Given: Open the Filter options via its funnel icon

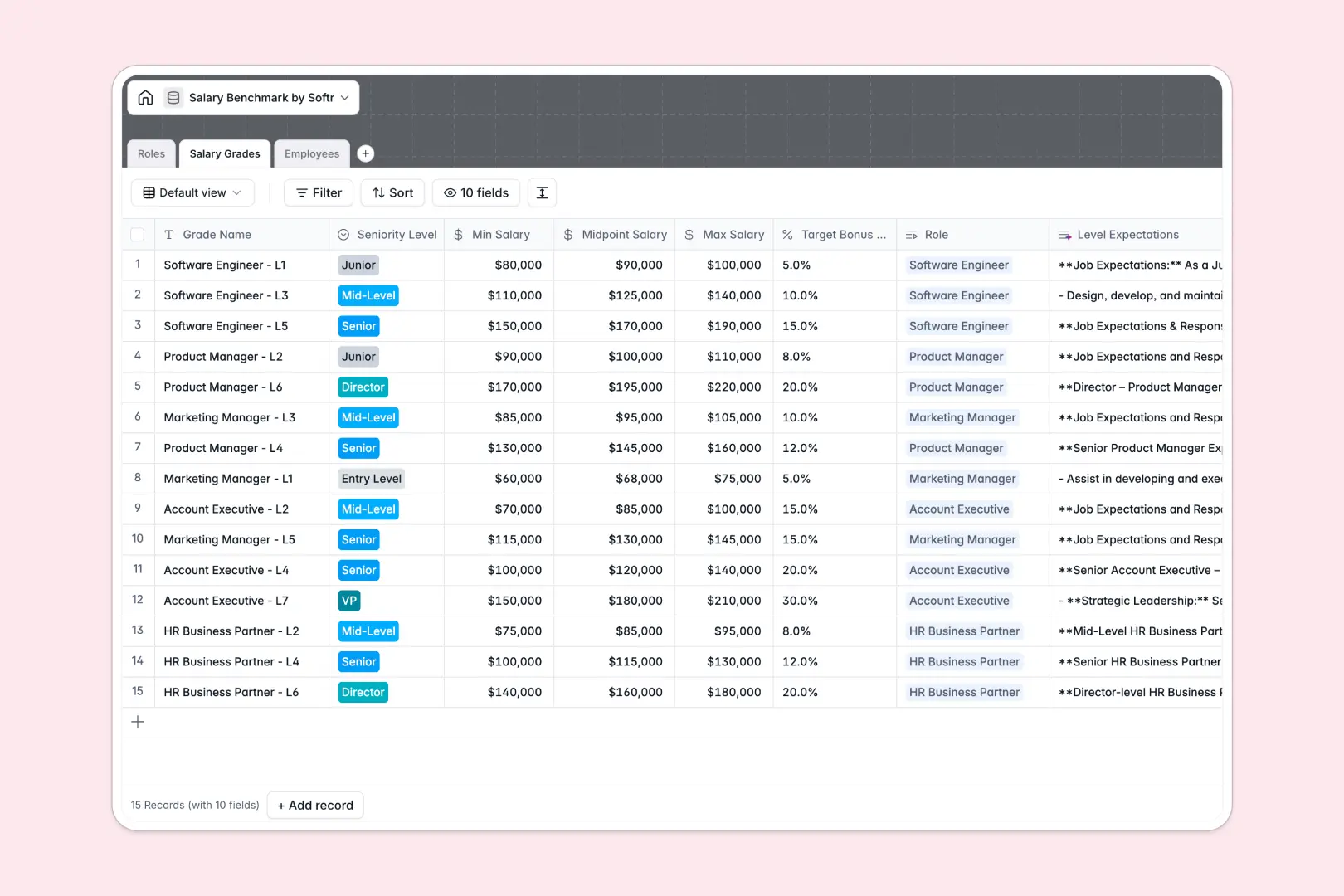Looking at the screenshot, I should 302,192.
